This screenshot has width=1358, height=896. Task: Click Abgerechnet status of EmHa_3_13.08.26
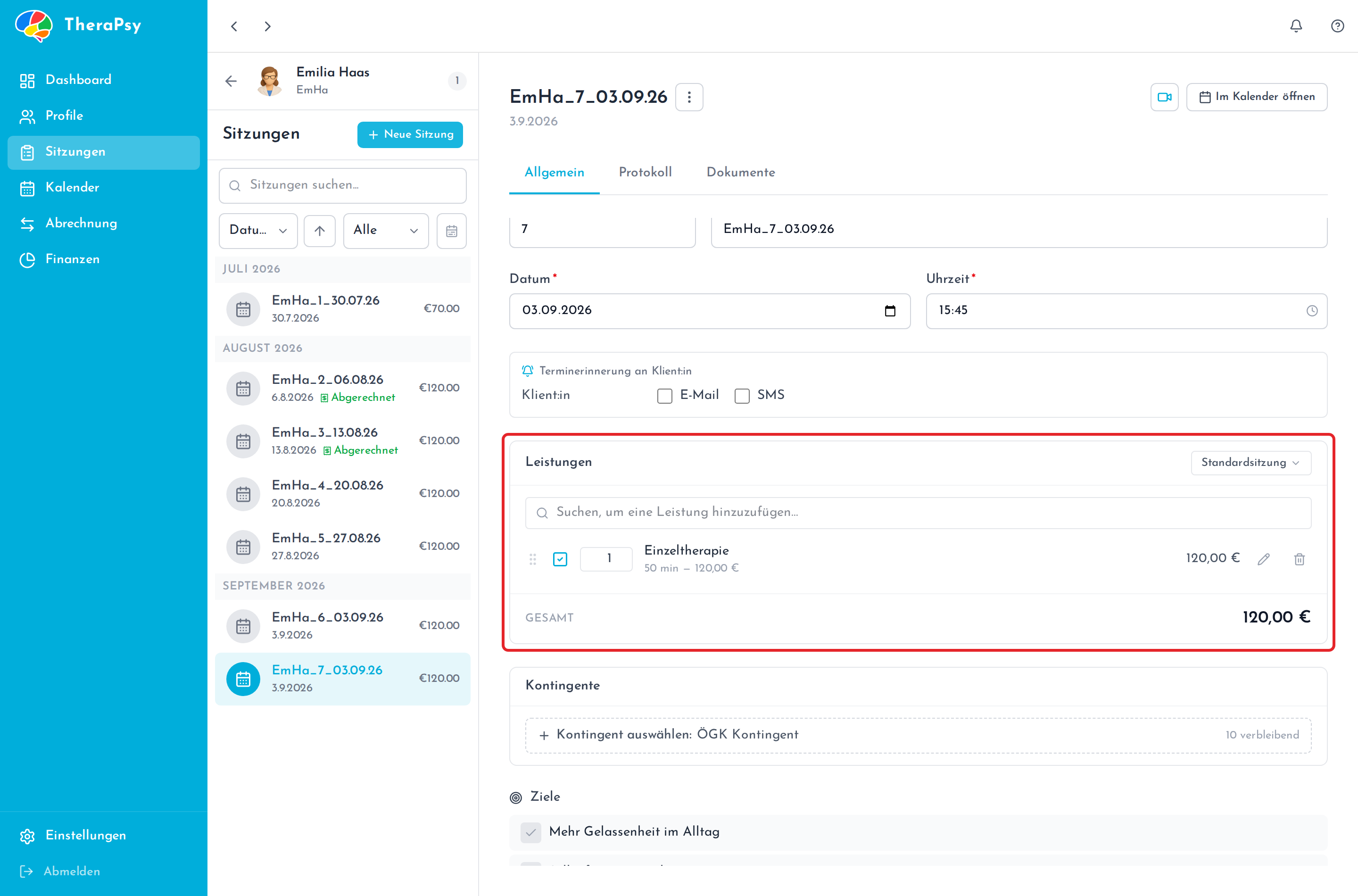[x=361, y=451]
